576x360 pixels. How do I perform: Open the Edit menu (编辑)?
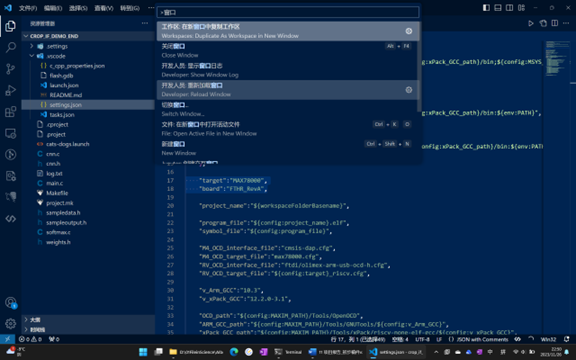[x=53, y=8]
